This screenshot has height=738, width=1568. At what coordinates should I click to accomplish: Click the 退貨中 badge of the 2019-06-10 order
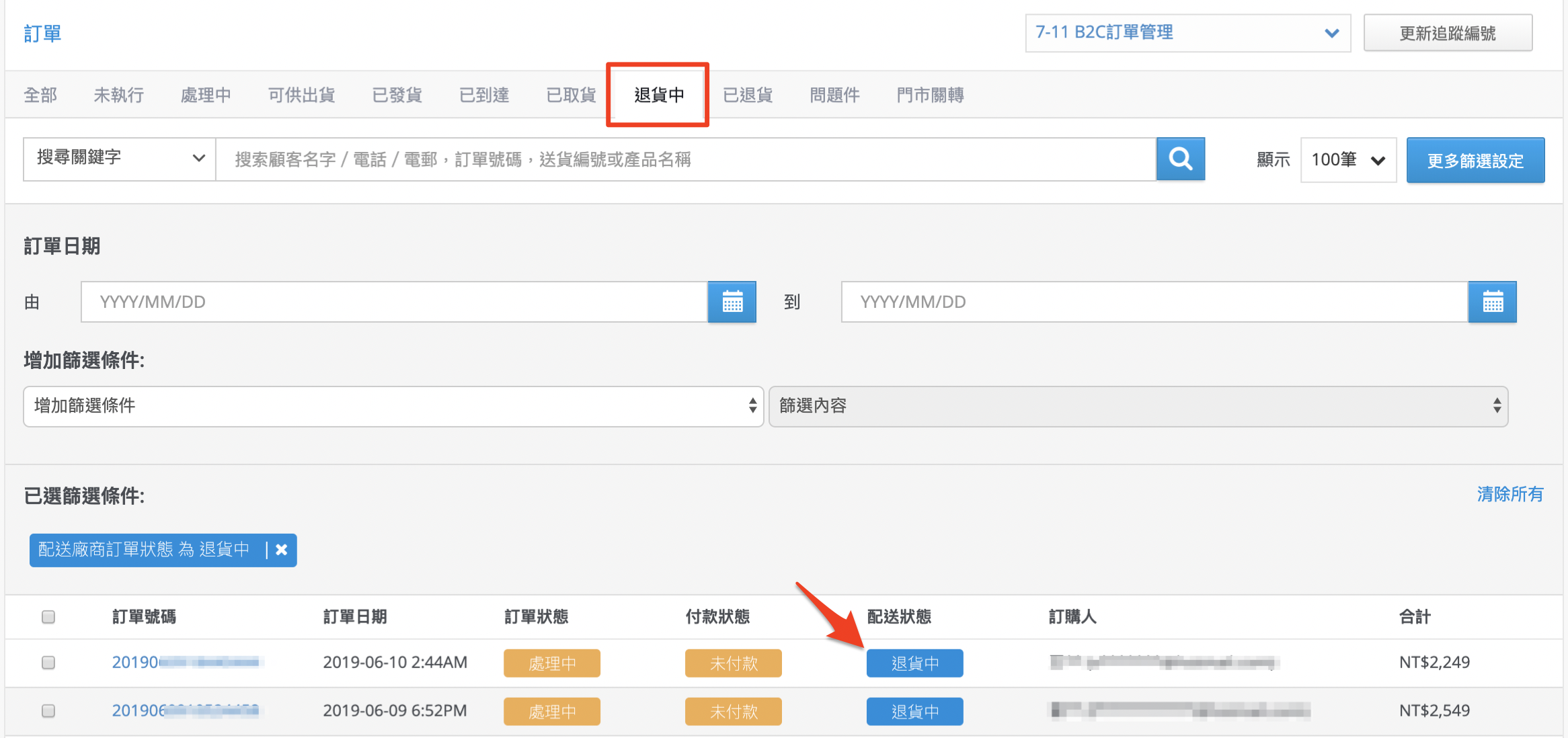click(x=915, y=663)
